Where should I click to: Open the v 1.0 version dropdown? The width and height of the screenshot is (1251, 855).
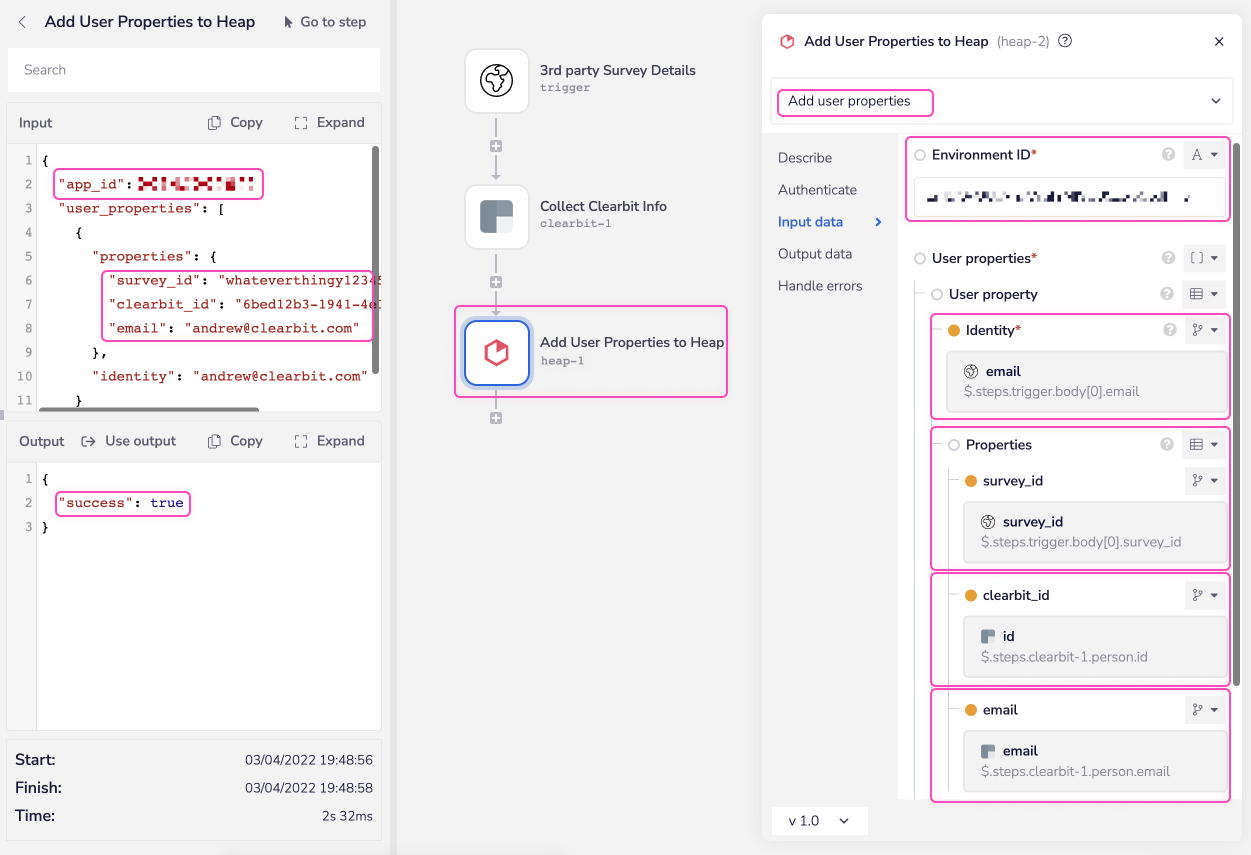click(819, 821)
